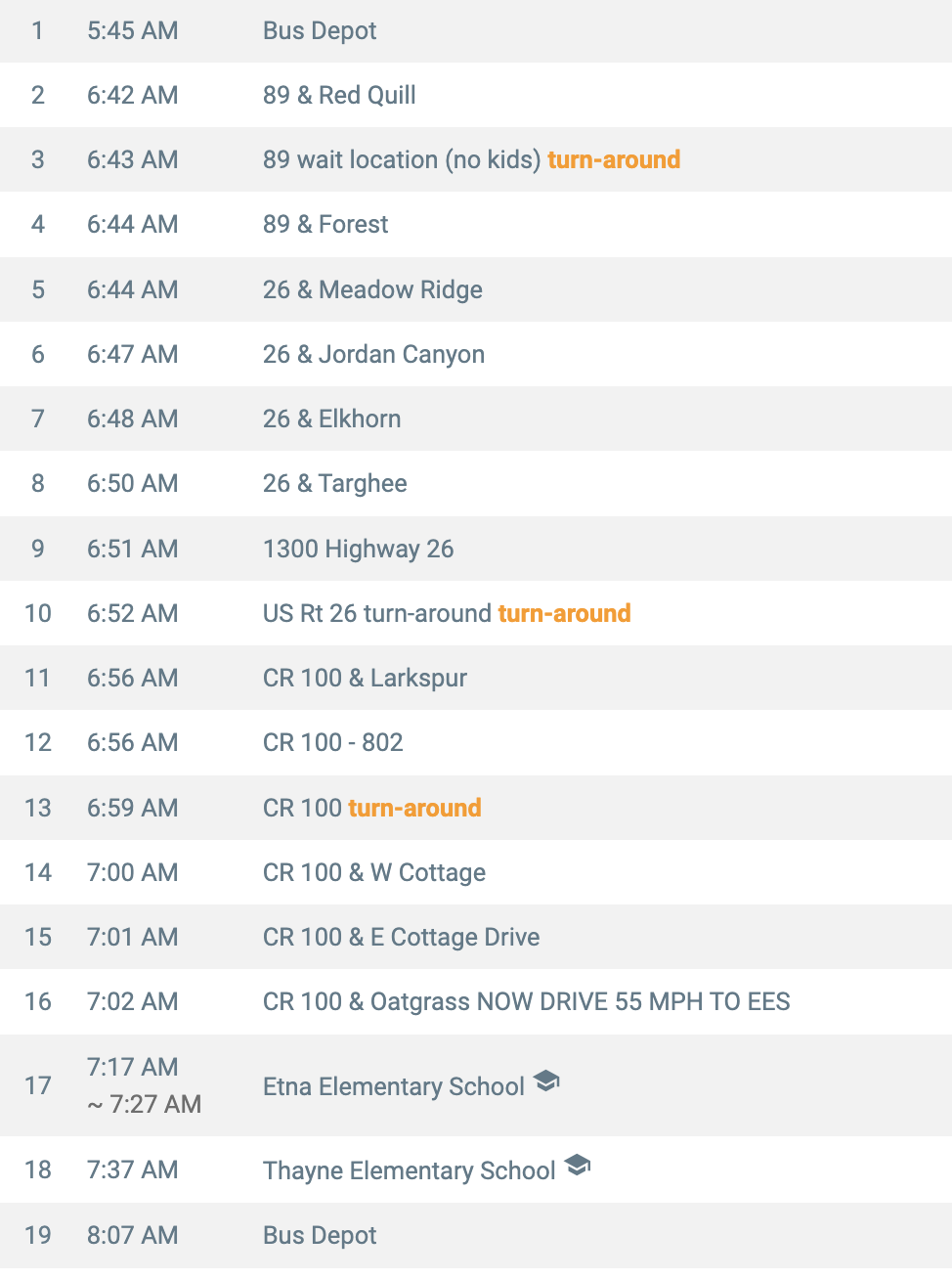The height and width of the screenshot is (1279, 952).
Task: Click the final Bus Depot row at 8:07 AM
Action: click(476, 1235)
